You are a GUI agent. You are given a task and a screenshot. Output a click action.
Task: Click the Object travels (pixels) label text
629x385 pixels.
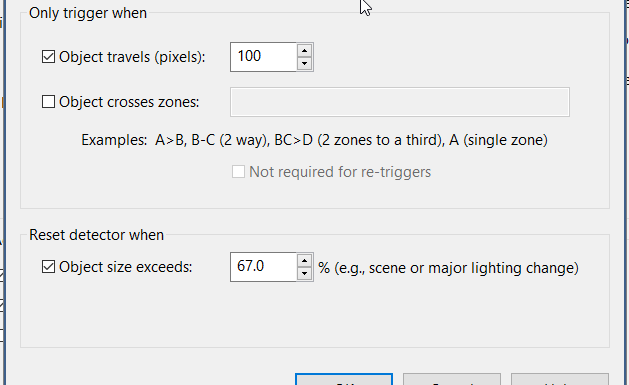point(132,57)
